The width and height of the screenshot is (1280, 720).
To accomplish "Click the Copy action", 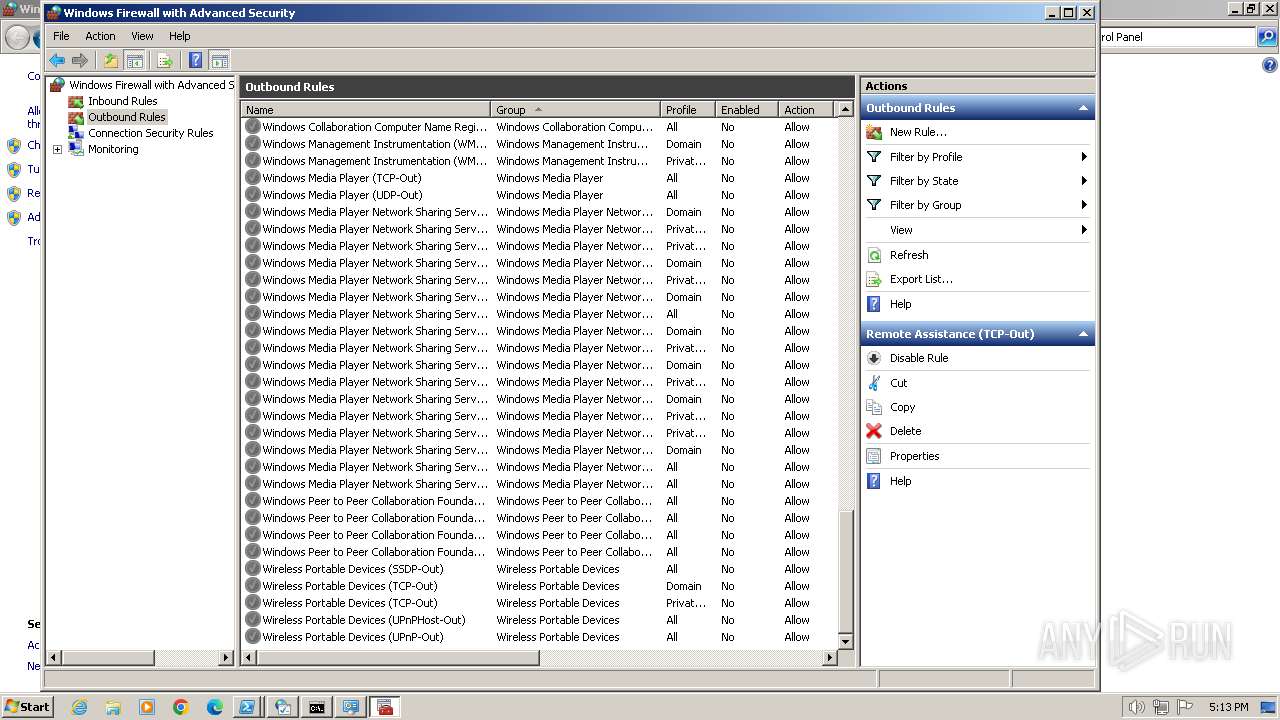I will coord(901,407).
